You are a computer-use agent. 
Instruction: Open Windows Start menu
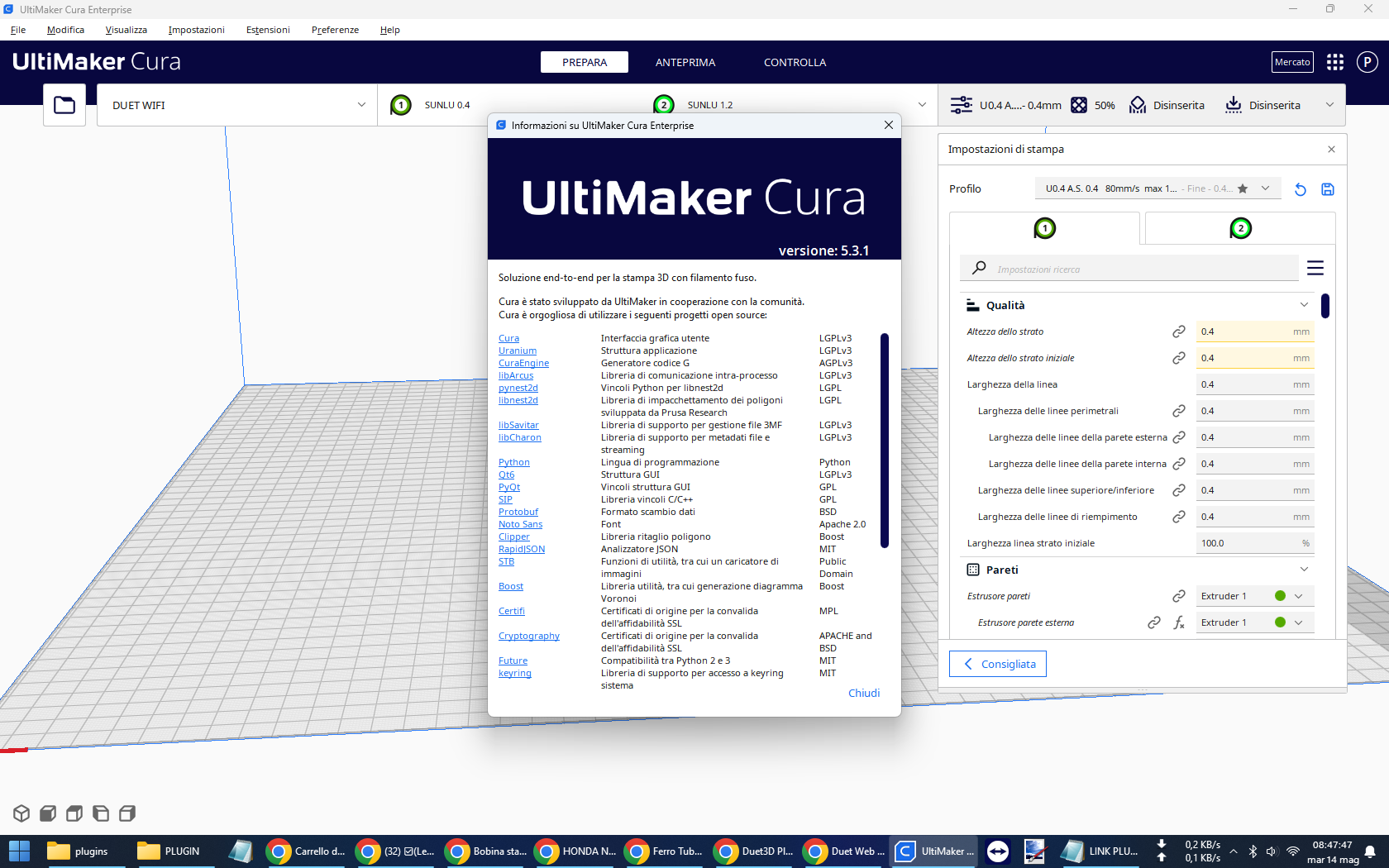[x=19, y=851]
